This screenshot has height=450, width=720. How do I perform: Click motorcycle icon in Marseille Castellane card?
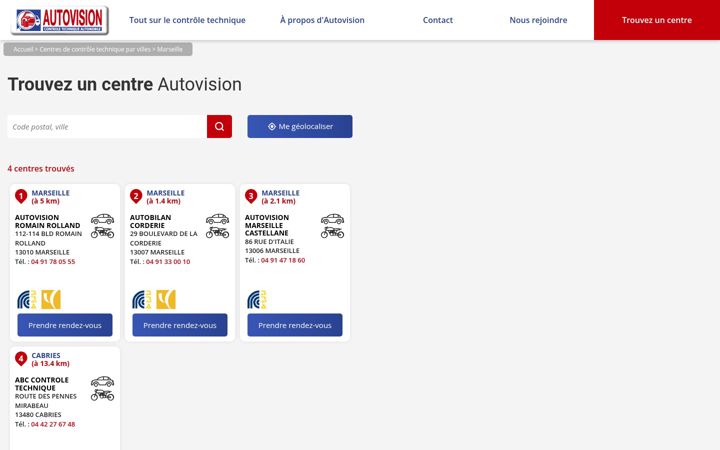(x=332, y=232)
